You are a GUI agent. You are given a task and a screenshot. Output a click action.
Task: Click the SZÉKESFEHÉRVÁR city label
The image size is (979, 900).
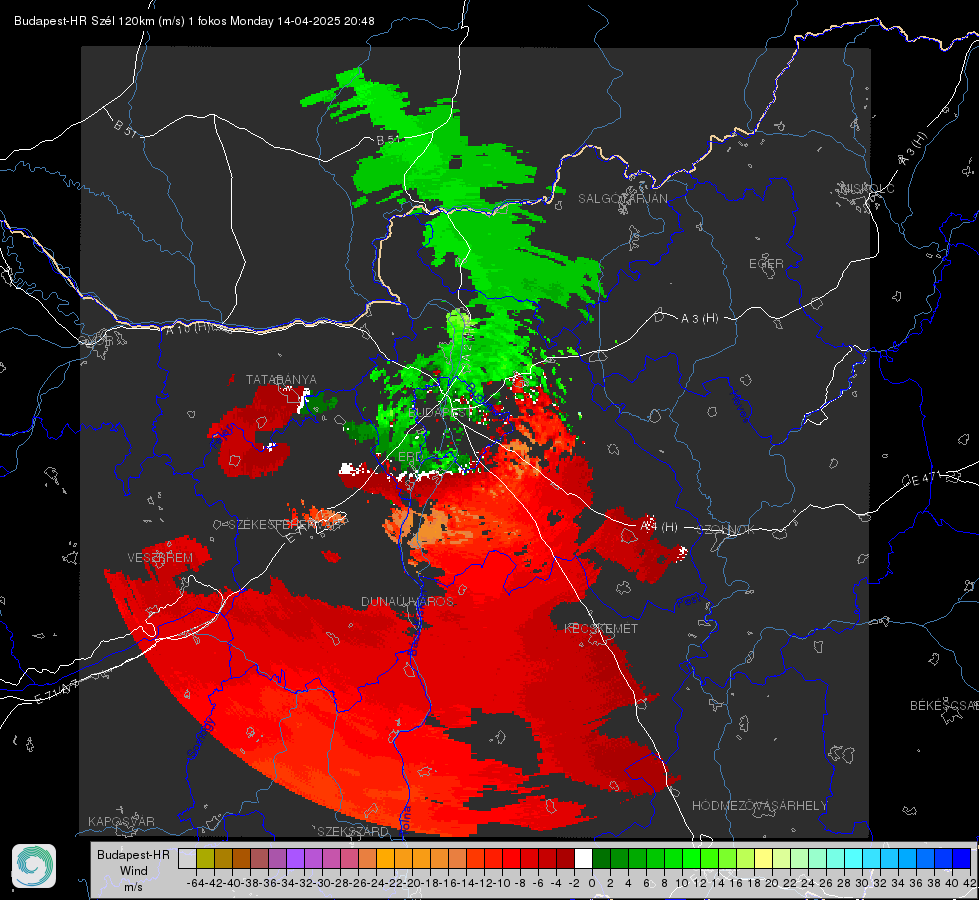click(287, 525)
